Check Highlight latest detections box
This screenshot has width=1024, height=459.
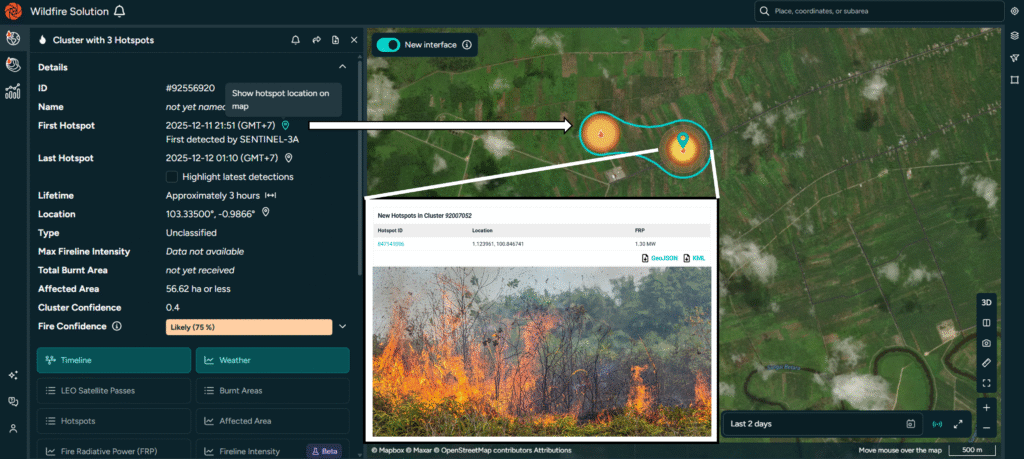click(172, 177)
